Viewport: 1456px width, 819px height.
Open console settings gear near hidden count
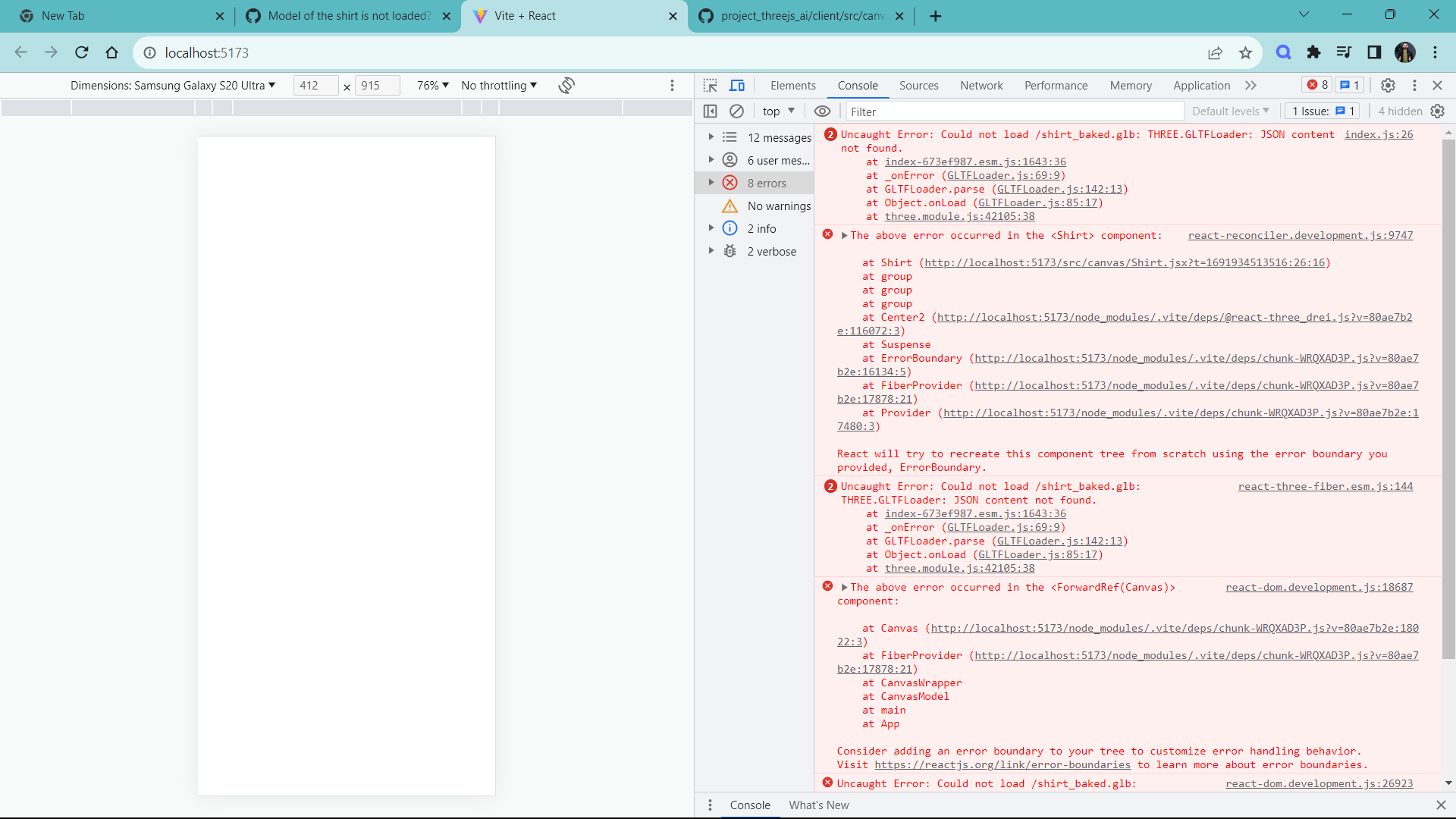pyautogui.click(x=1438, y=111)
